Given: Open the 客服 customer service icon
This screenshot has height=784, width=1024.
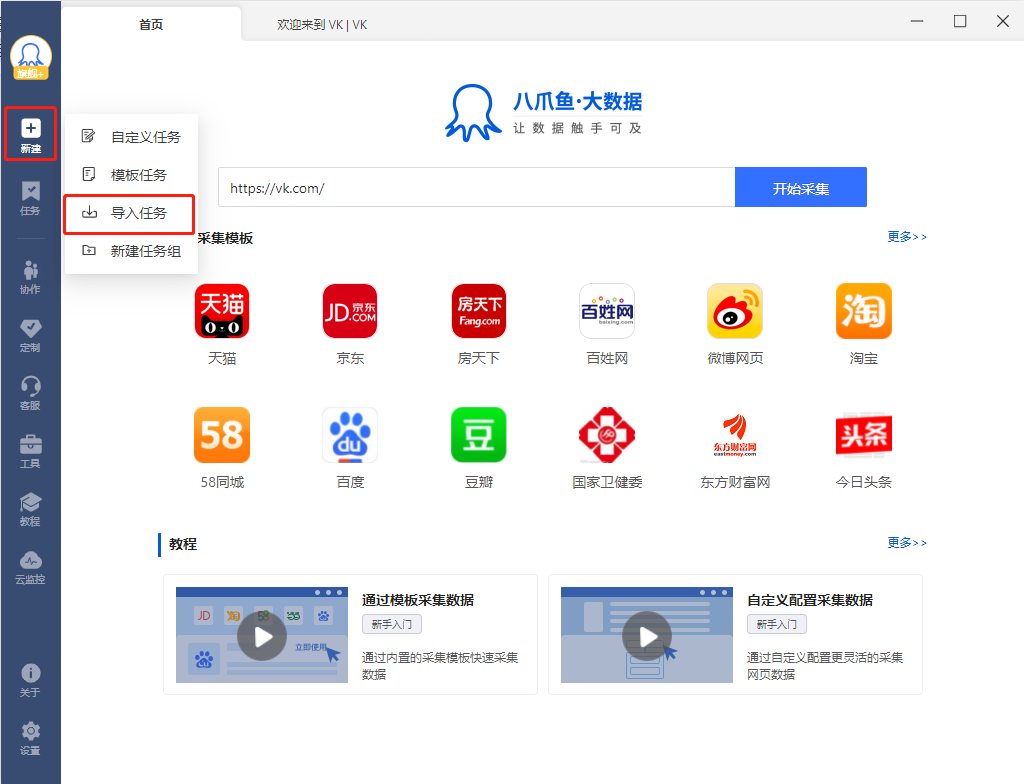Looking at the screenshot, I should click(31, 393).
